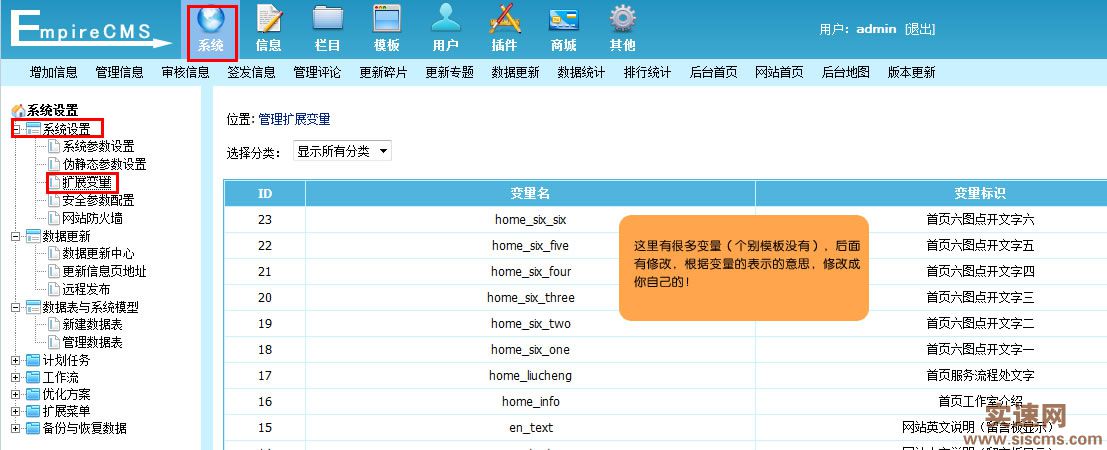The image size is (1107, 450).
Task: Click the 计划任务 folder icon
Action: 33,360
